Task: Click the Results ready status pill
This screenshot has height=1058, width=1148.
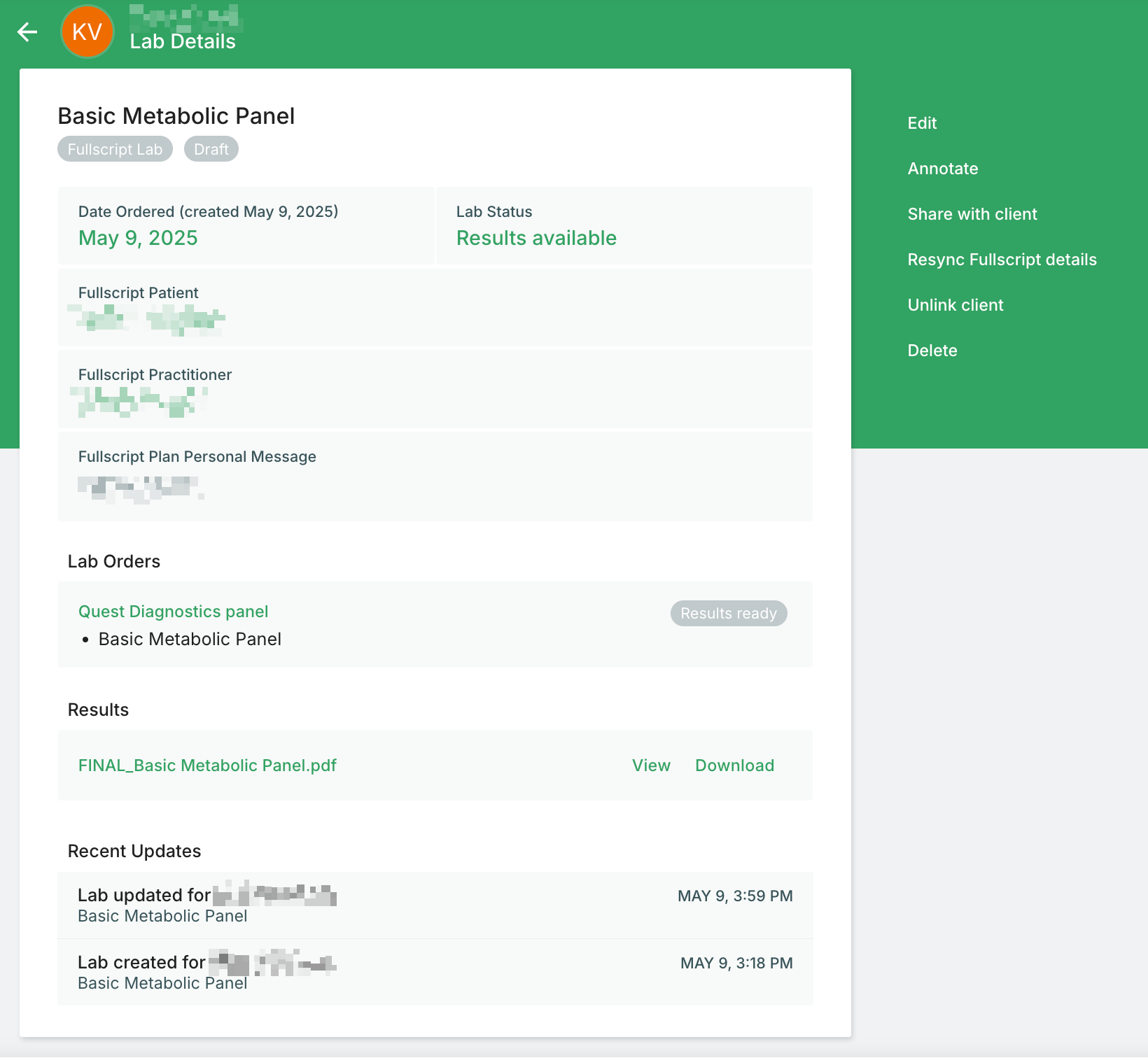Action: coord(728,613)
